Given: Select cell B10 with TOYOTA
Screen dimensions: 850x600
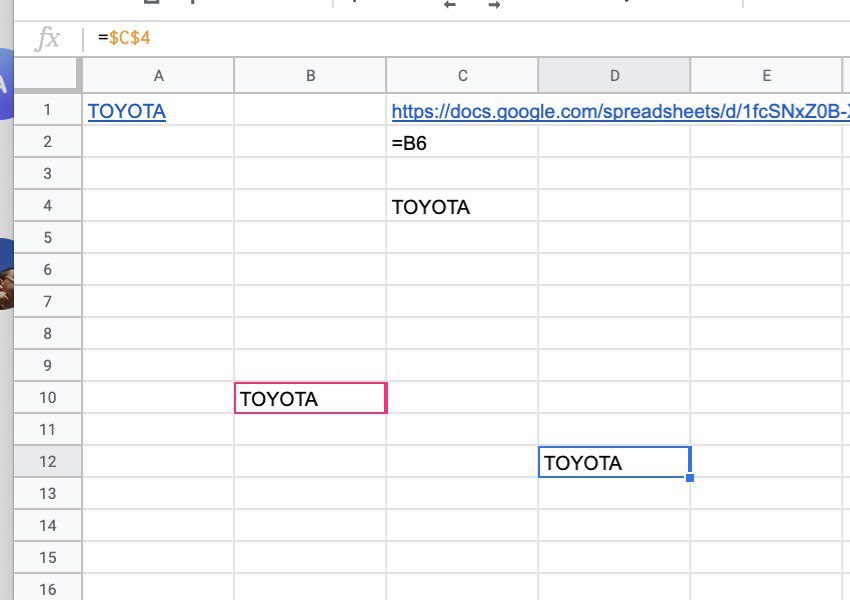Looking at the screenshot, I should coord(311,398).
